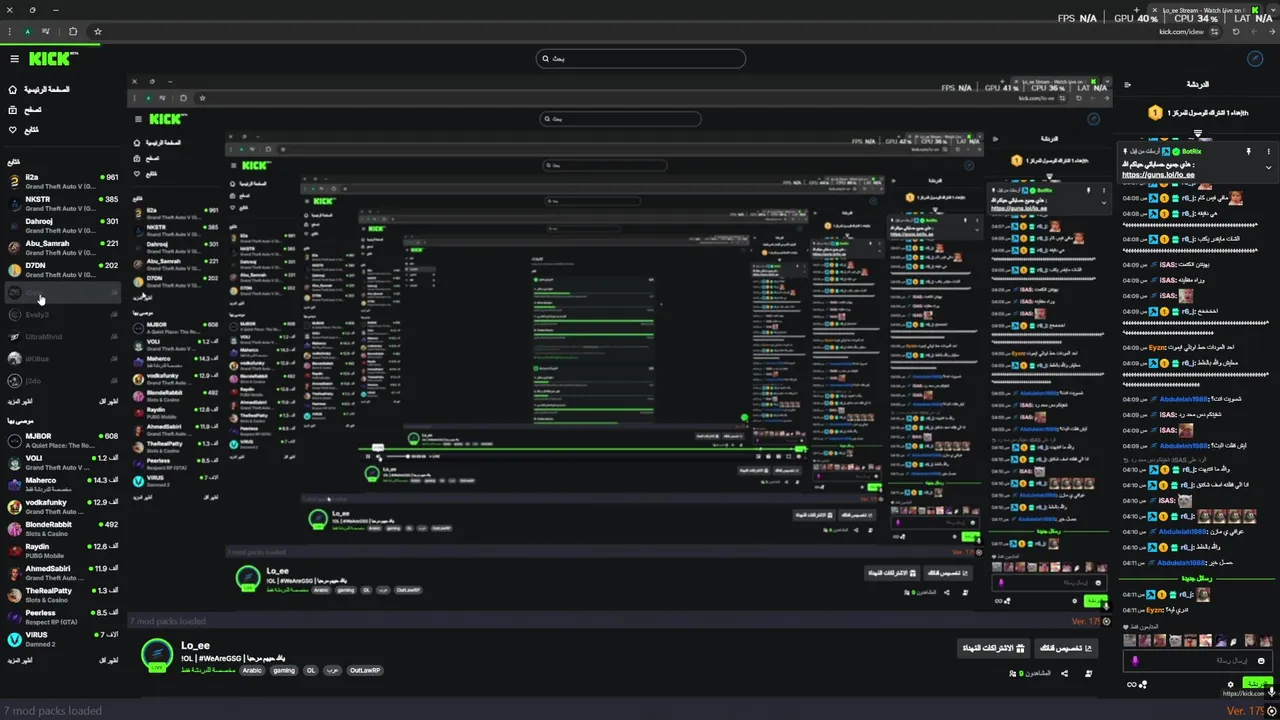This screenshot has height=720, width=1280.
Task: Expand 'show more' under outermost recommended channels
Action: click(x=20, y=660)
